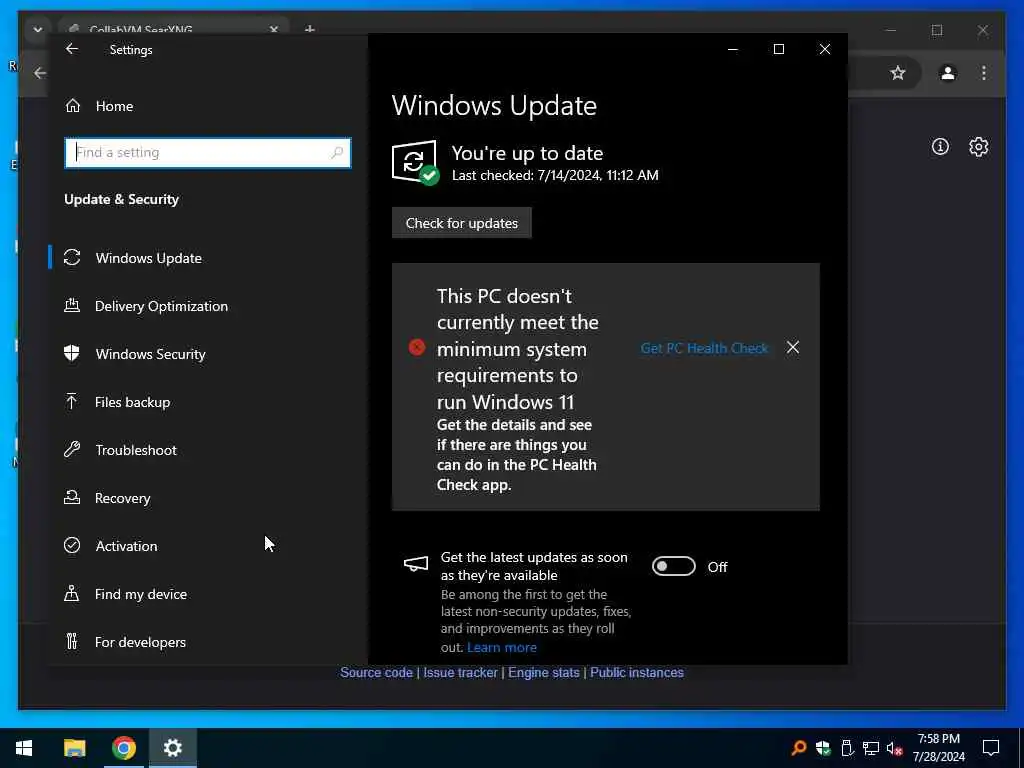Click the Files backup arrow icon
Image resolution: width=1024 pixels, height=768 pixels.
[72, 401]
